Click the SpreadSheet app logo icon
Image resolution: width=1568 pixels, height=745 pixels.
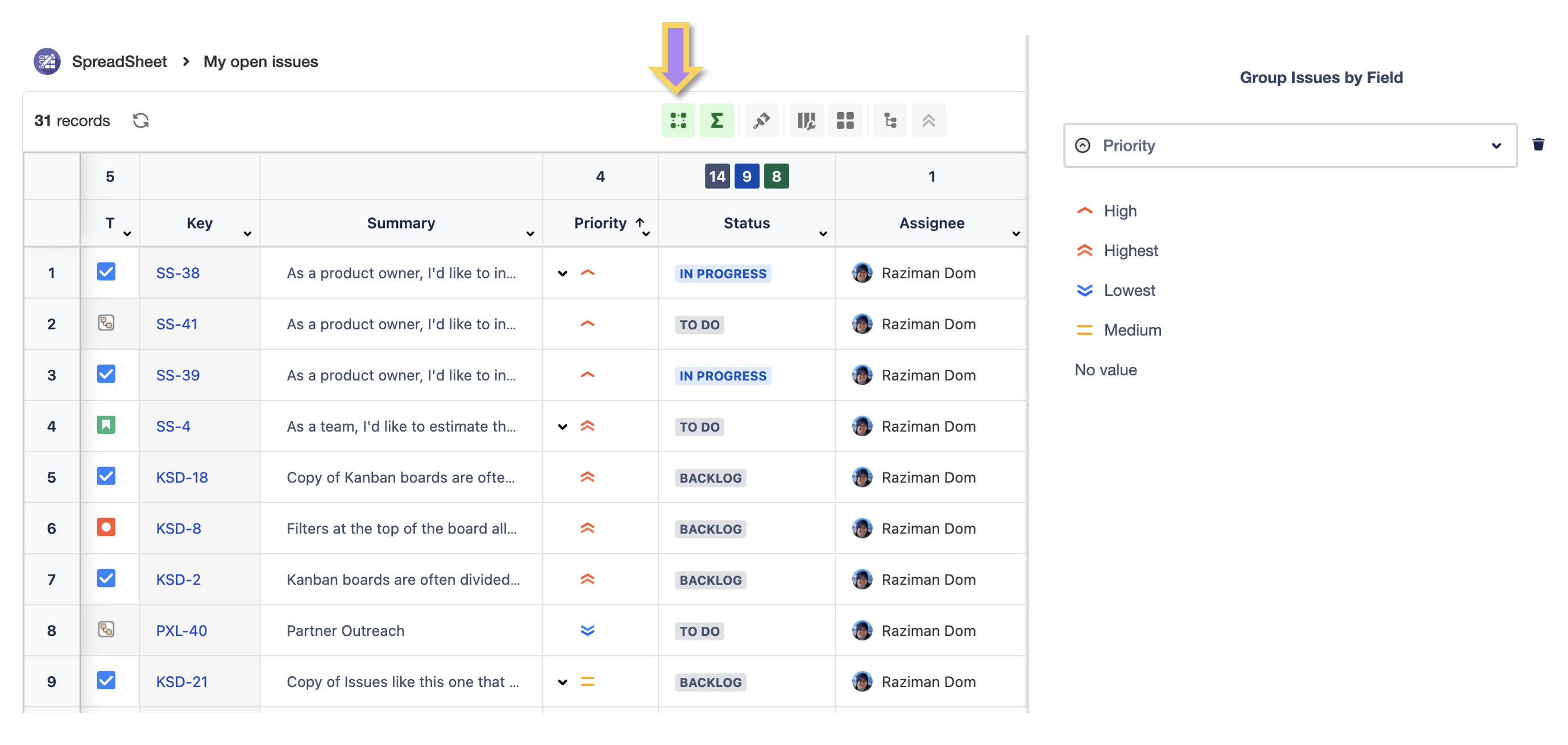click(x=47, y=61)
